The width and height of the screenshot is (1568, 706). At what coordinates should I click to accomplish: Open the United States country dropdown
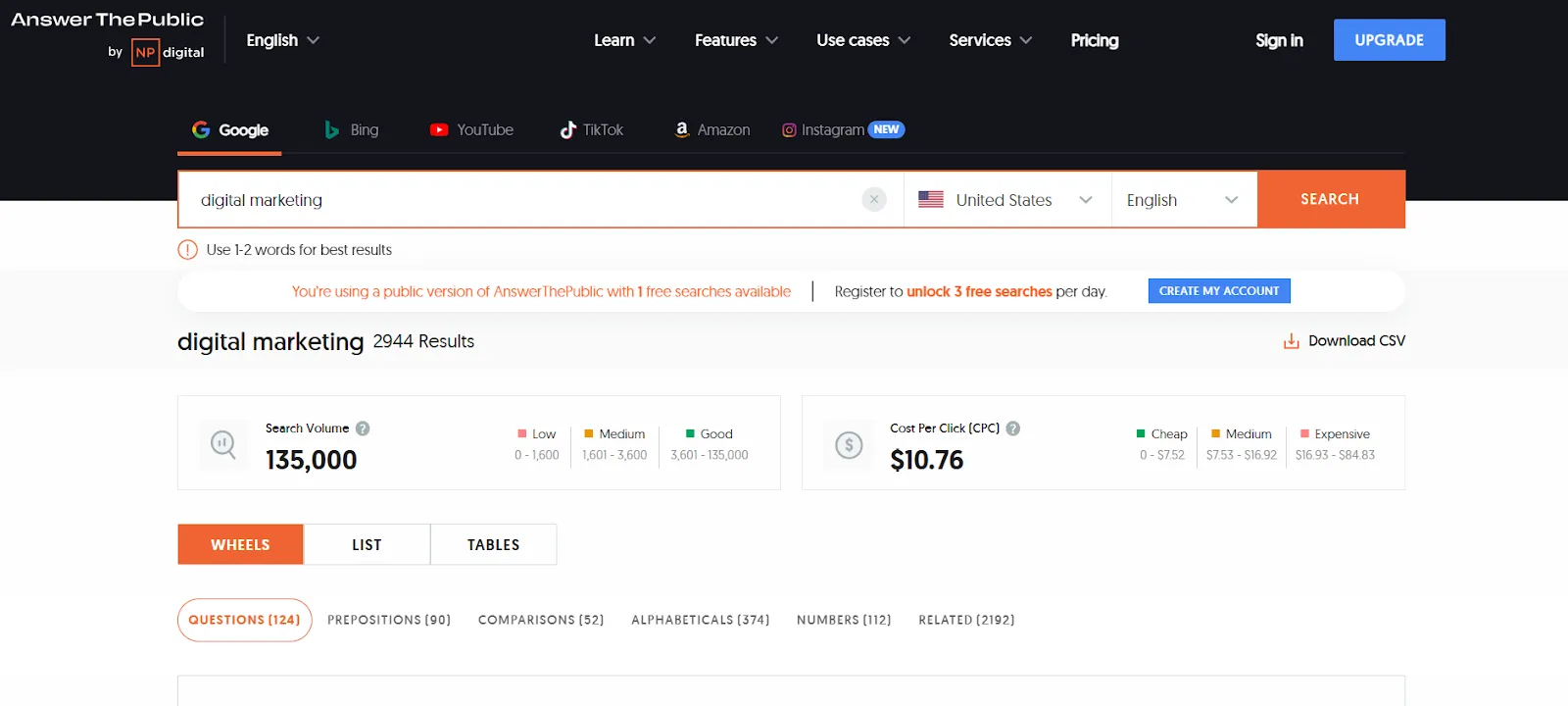[x=1007, y=200]
